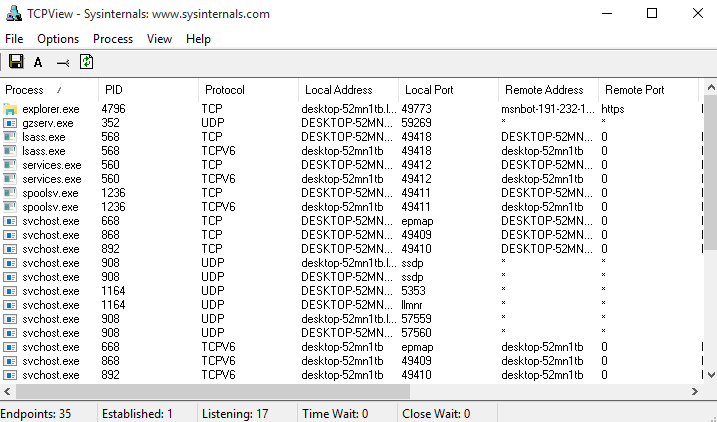Click icon of svchost.exe port 49410 TCP row
This screenshot has width=717, height=422.
[x=10, y=249]
